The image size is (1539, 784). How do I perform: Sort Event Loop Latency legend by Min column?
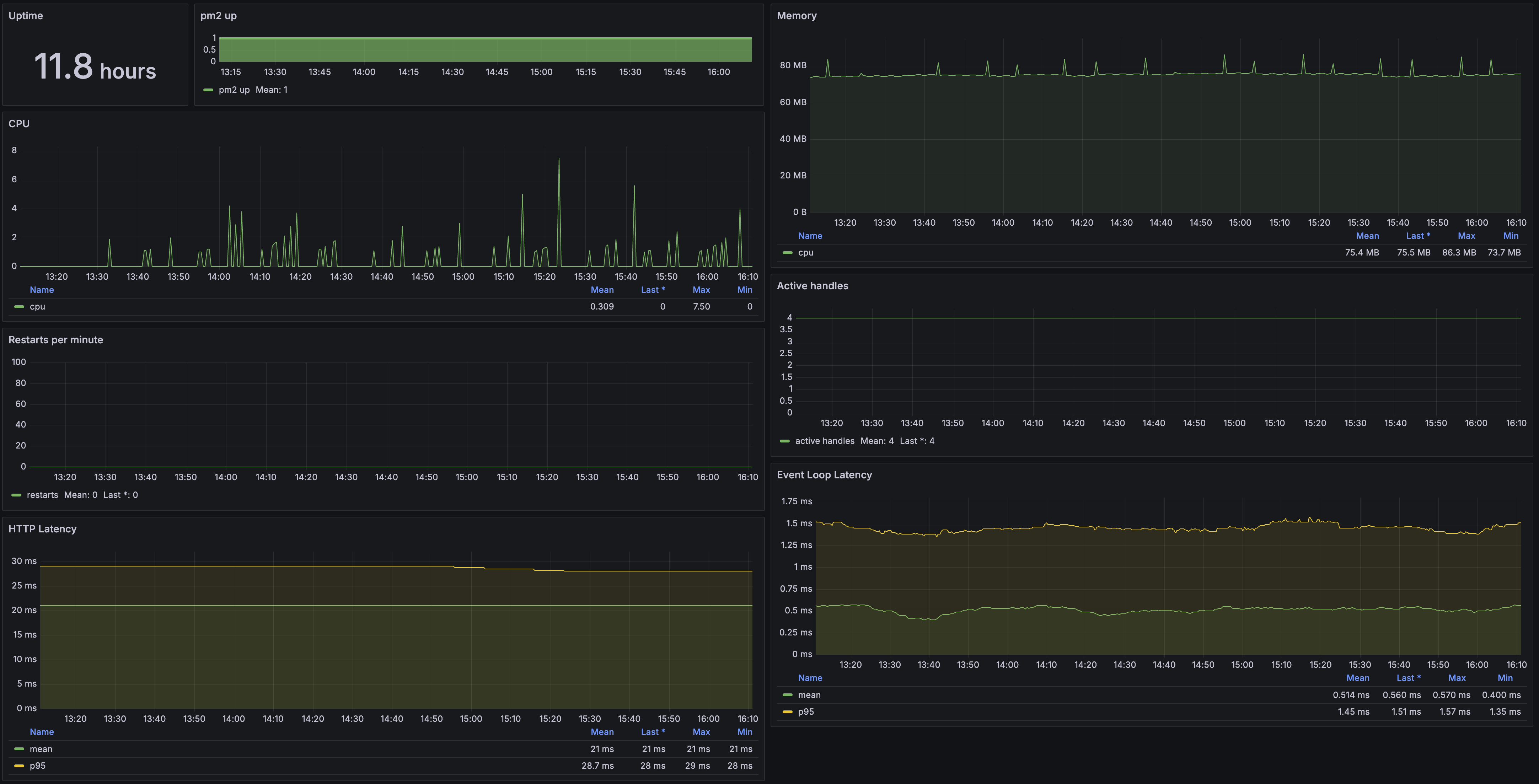(x=1506, y=678)
